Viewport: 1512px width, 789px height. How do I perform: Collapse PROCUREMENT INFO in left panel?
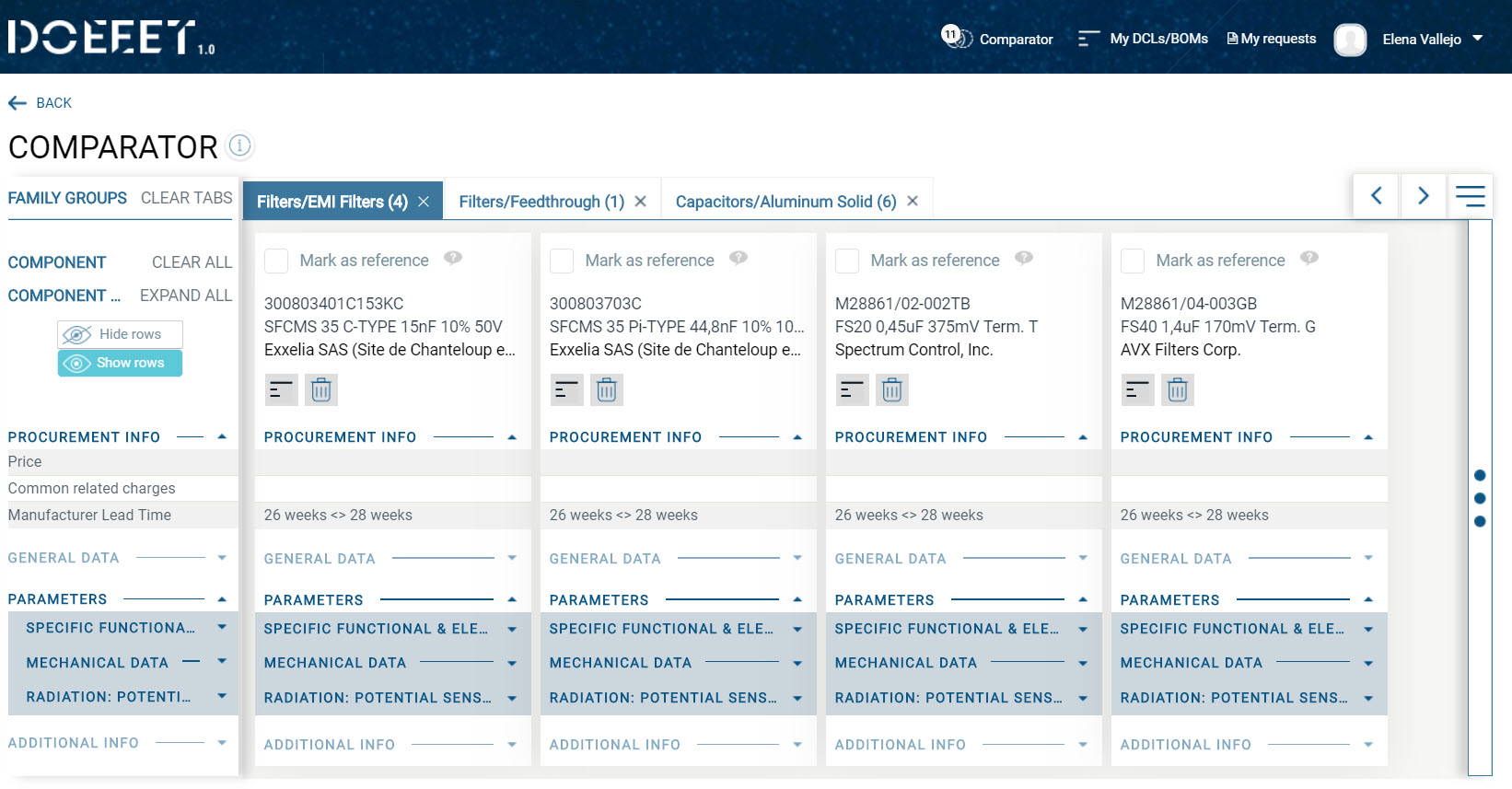222,436
